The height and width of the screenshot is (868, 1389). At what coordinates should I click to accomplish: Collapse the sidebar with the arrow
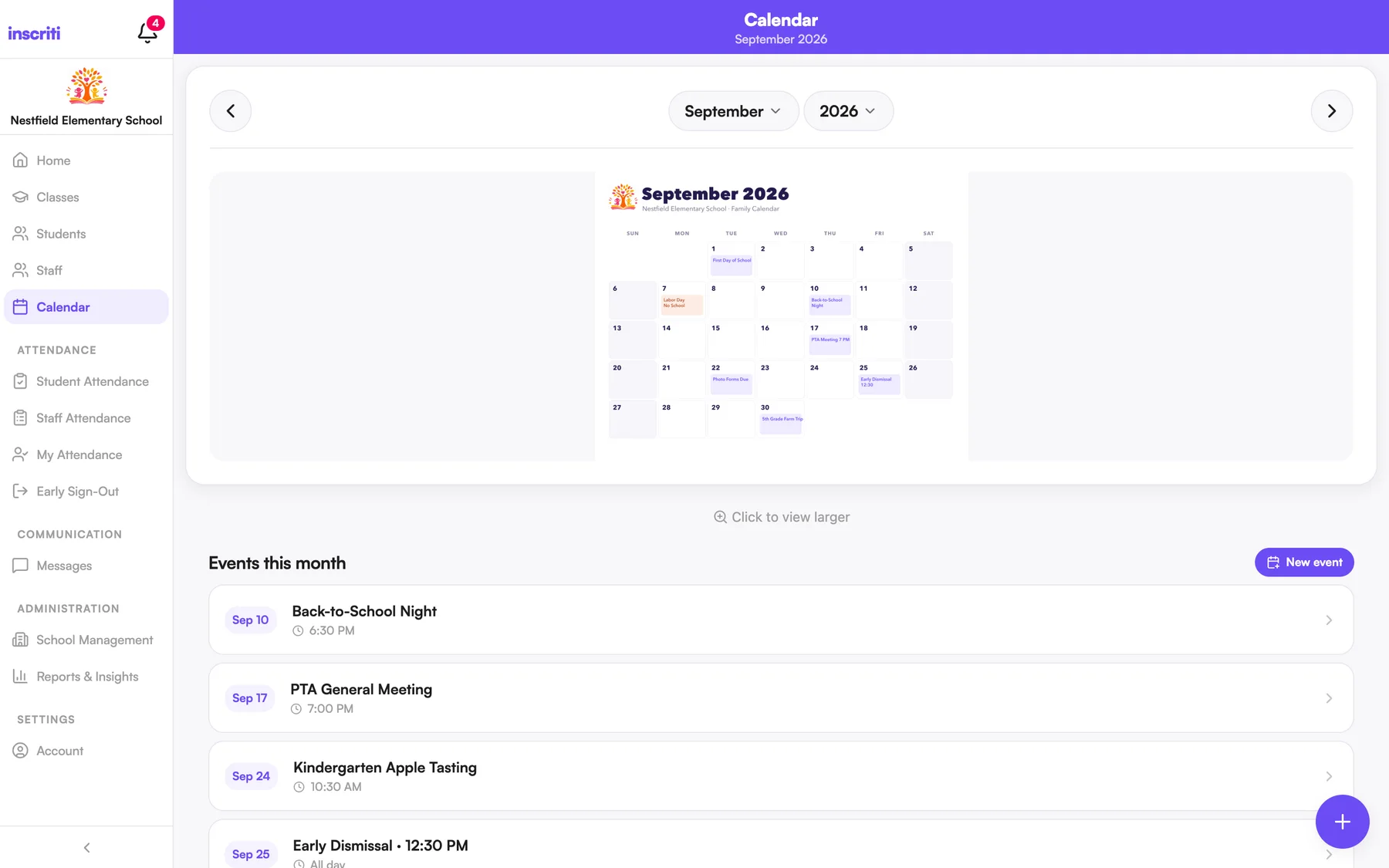[86, 847]
